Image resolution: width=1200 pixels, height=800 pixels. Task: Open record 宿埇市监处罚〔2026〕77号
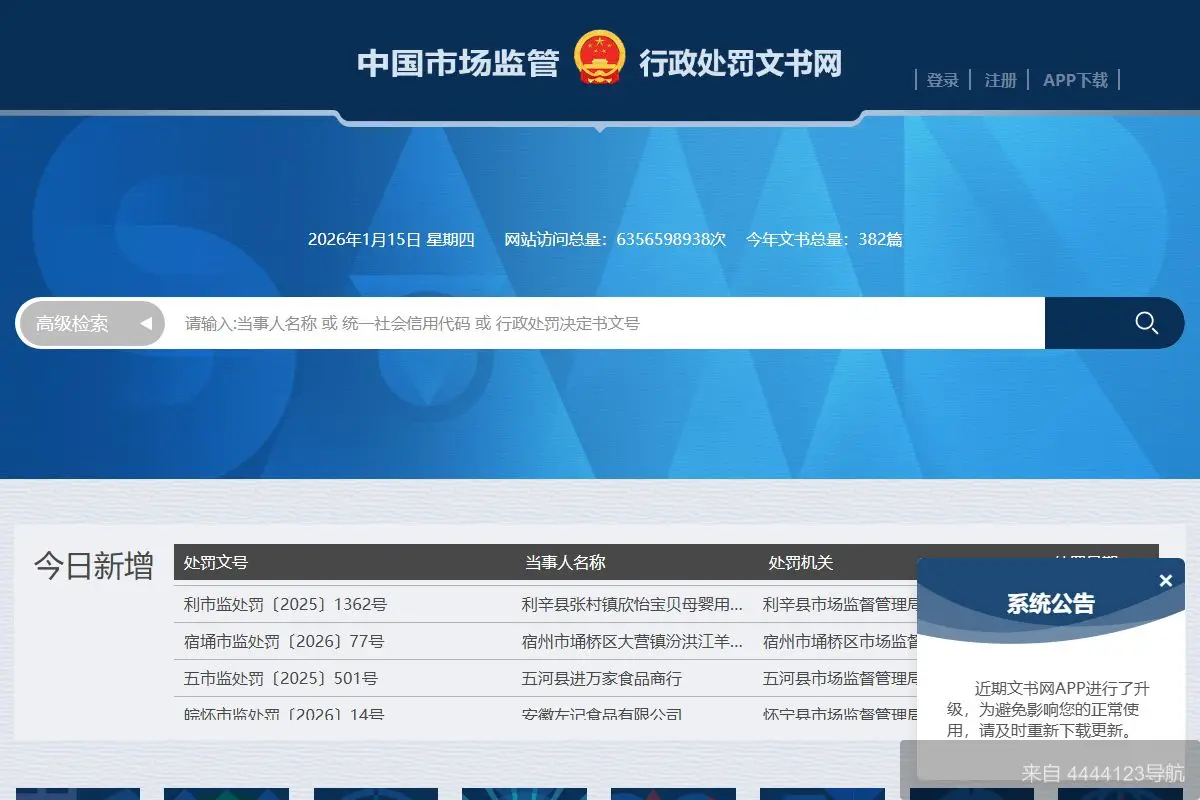296,641
